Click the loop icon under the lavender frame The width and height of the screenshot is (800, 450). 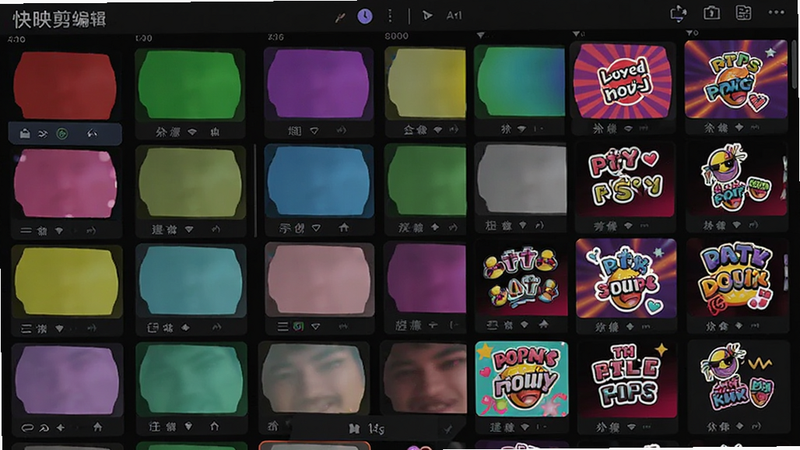[27, 428]
